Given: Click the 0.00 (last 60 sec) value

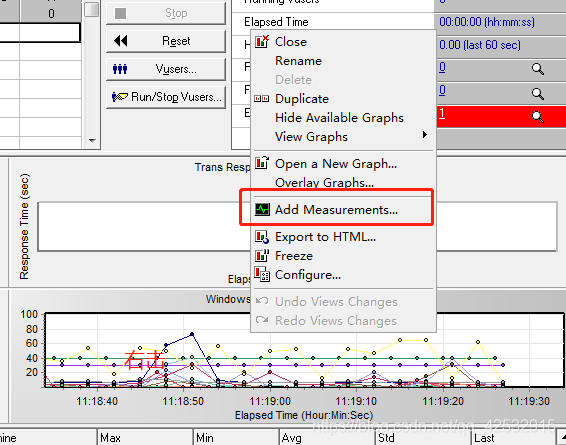Looking at the screenshot, I should [480, 45].
